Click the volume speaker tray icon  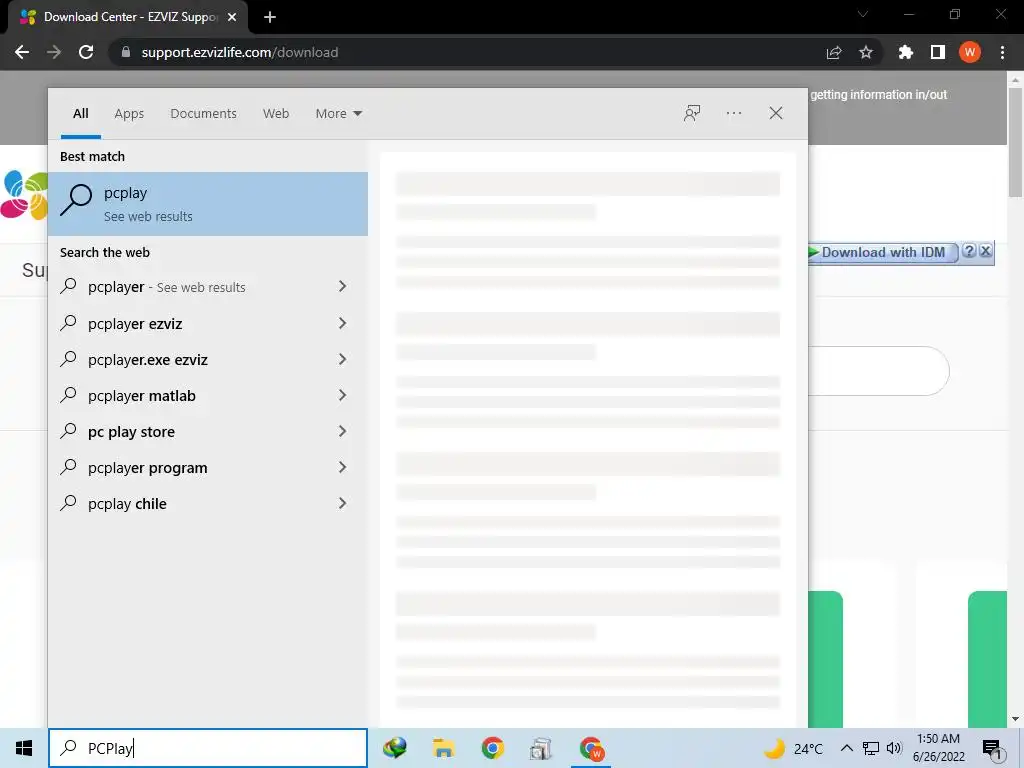coord(894,748)
